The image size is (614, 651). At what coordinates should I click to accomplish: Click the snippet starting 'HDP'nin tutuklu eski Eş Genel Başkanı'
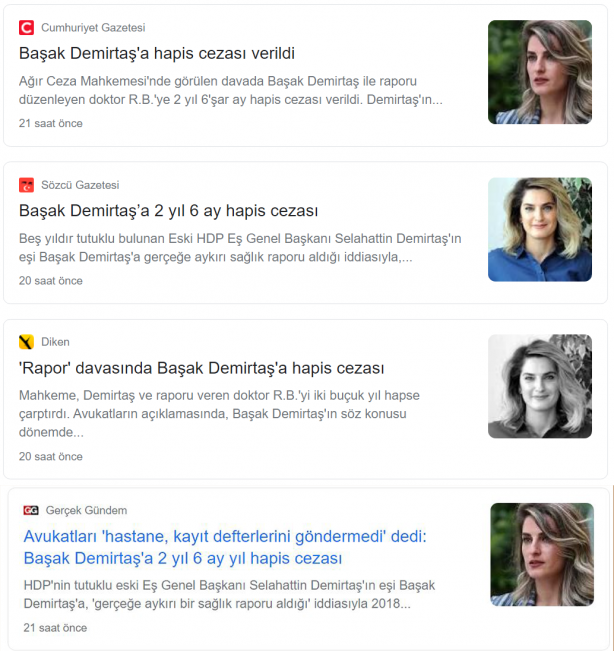coord(230,595)
